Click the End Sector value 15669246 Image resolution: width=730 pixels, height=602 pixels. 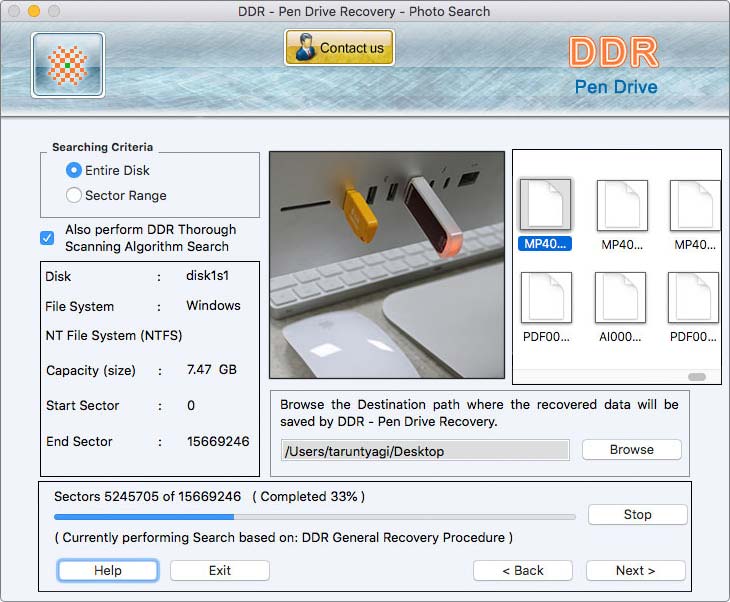point(218,441)
